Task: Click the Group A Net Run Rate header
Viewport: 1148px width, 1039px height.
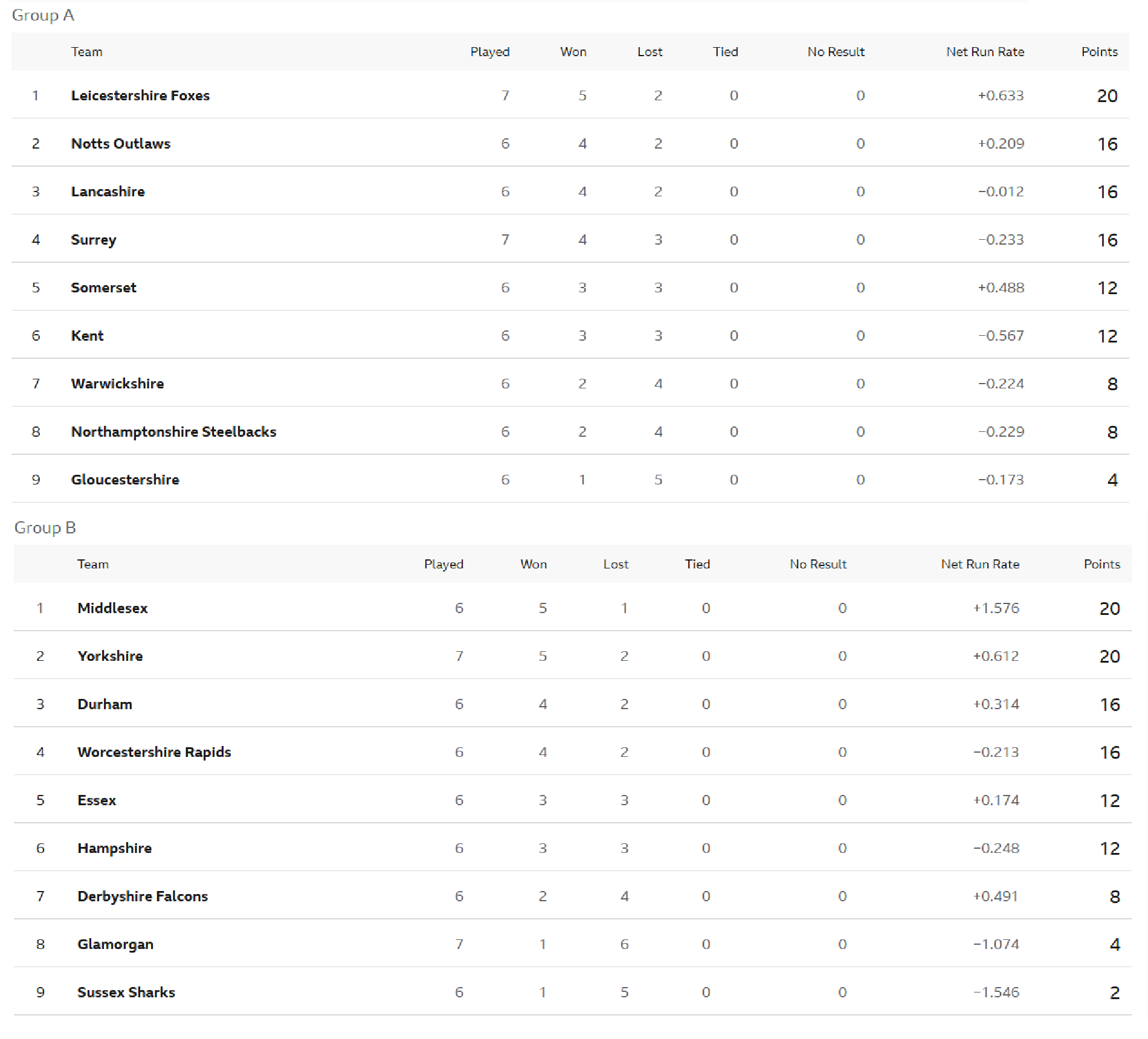Action: click(985, 52)
